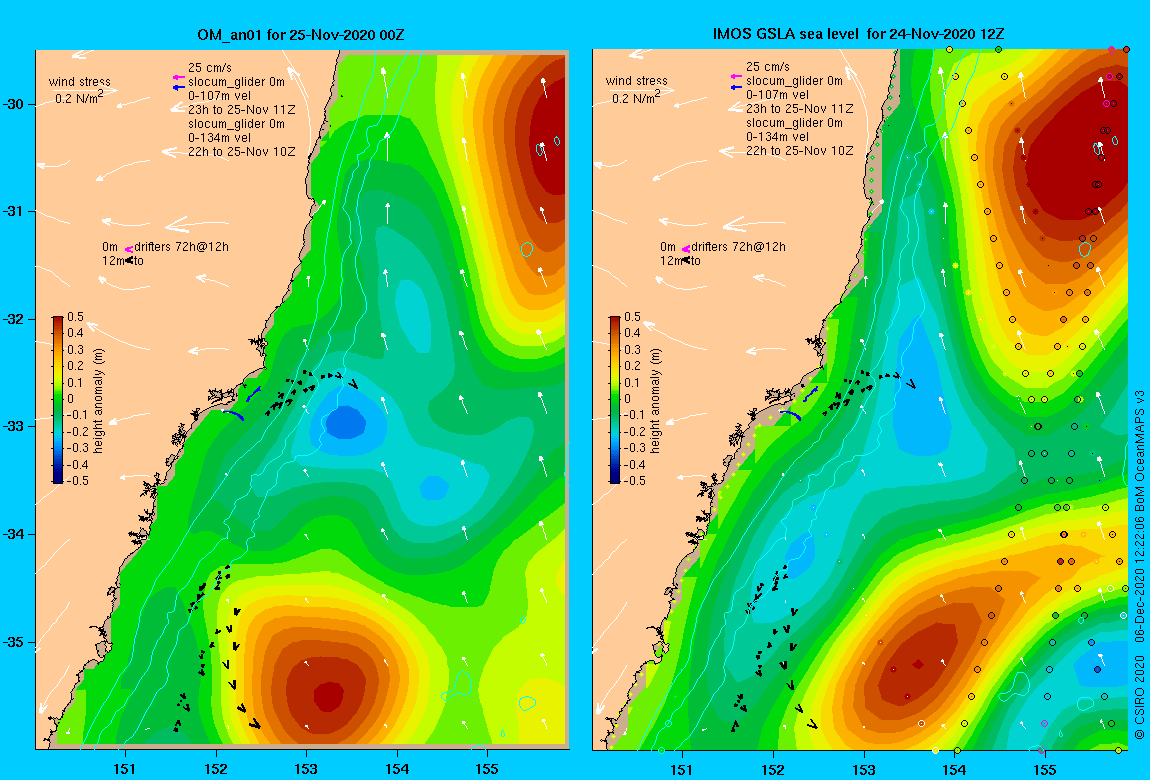Click the '-32' latitude axis label
The width and height of the screenshot is (1150, 780).
(x=14, y=319)
